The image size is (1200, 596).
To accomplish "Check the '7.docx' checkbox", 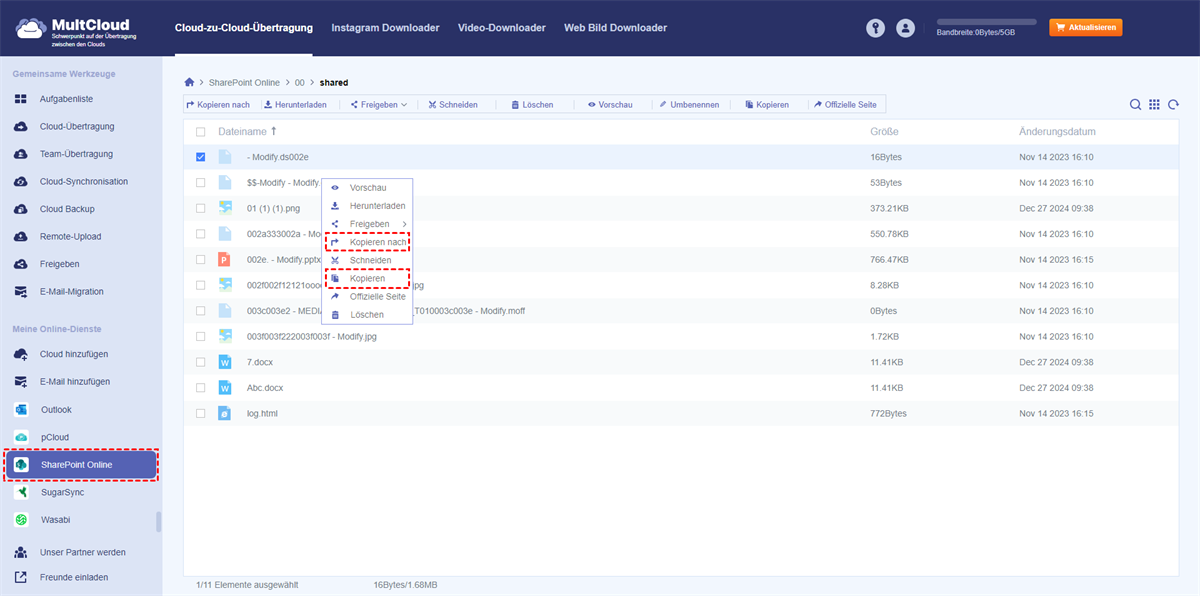I will tap(201, 362).
